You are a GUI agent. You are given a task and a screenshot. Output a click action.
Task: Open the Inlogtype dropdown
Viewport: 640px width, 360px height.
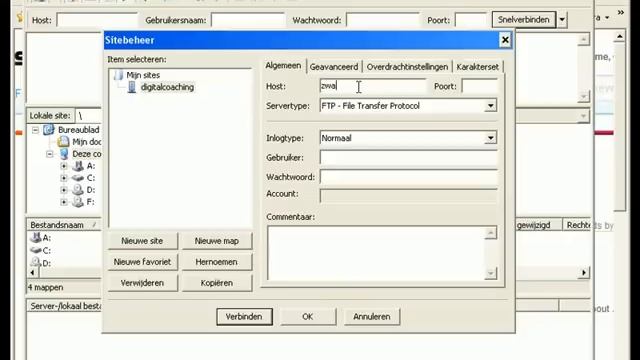coord(491,138)
